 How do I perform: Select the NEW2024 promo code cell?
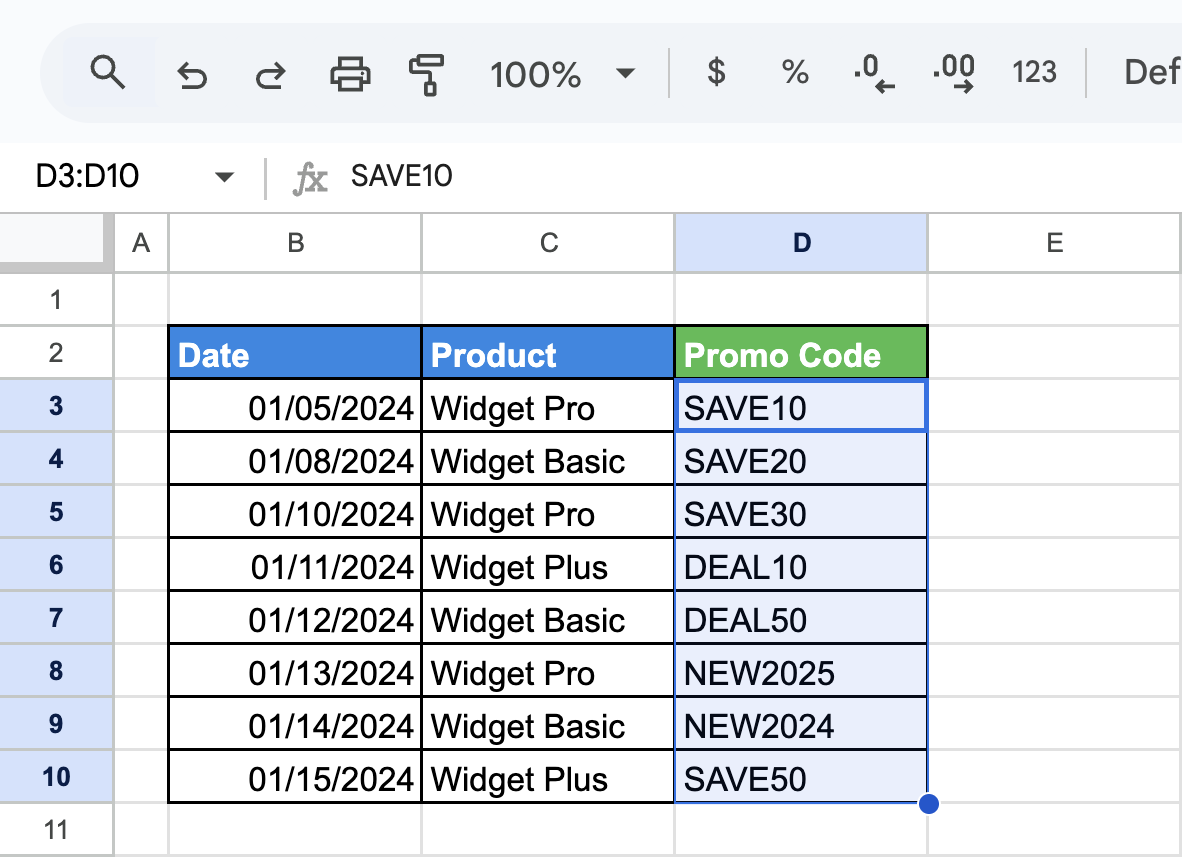(x=801, y=724)
